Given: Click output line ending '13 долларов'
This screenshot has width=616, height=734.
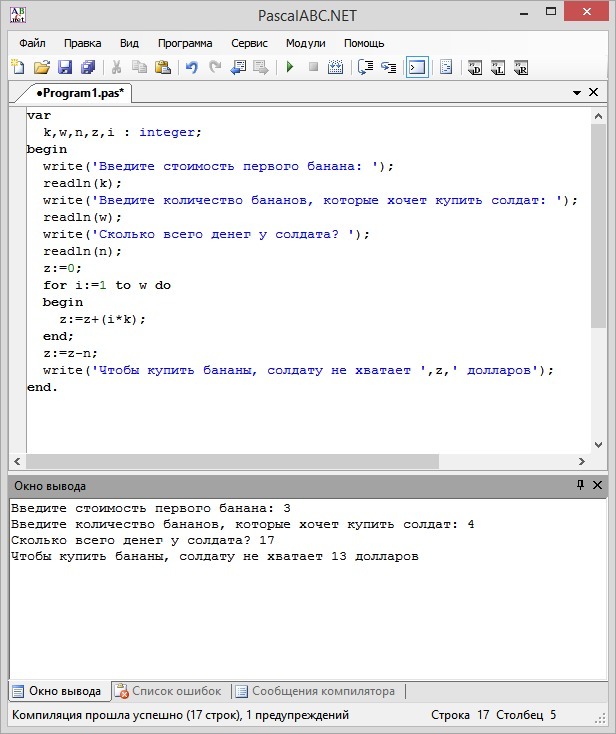Looking at the screenshot, I should click(215, 557).
